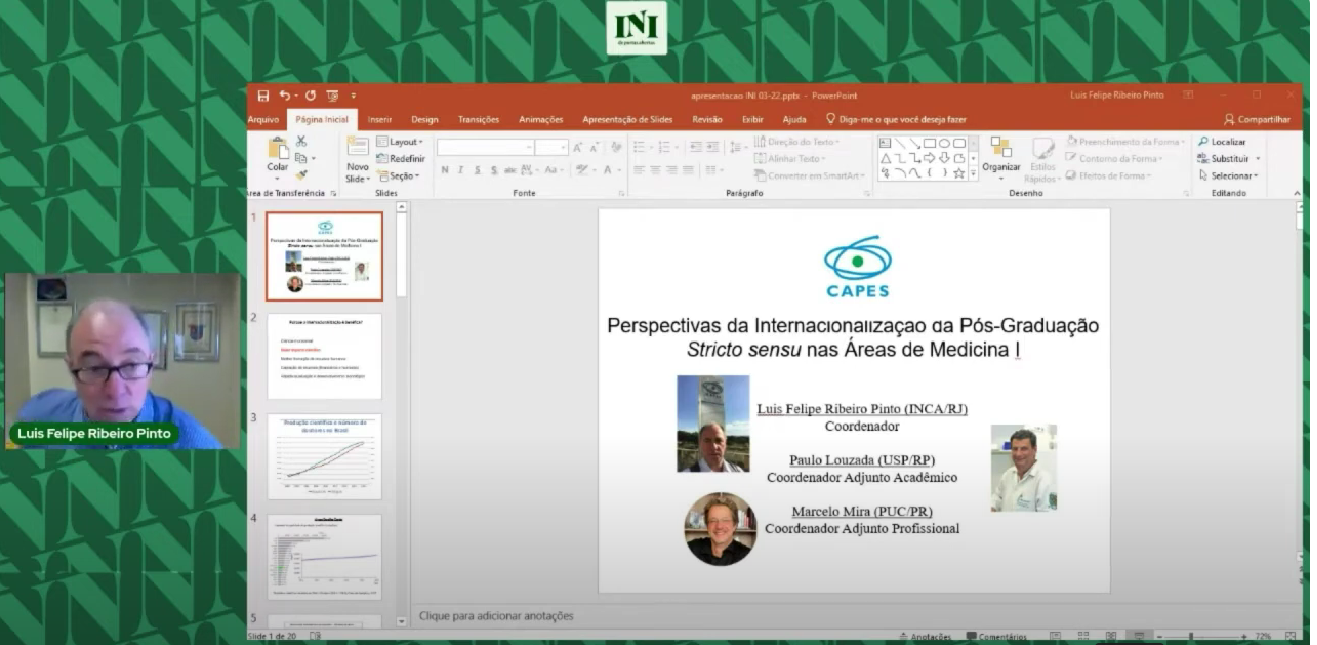Viewport: 1317px width, 645px height.
Task: Toggle Underline (S) formatting
Action: pos(478,170)
